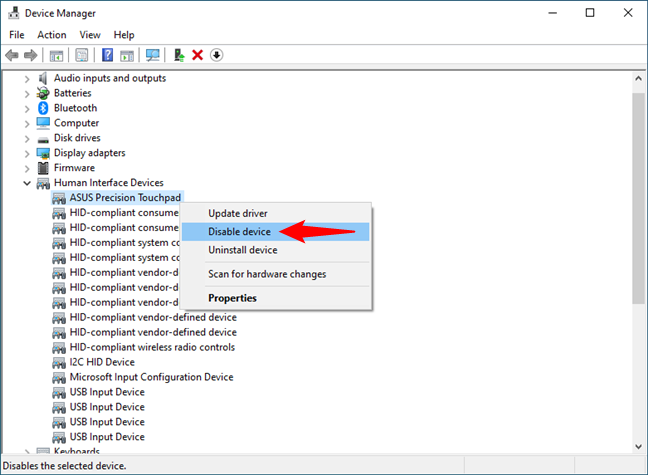This screenshot has height=475, width=648.
Task: Choose Uninstall device from context menu
Action: (x=276, y=250)
